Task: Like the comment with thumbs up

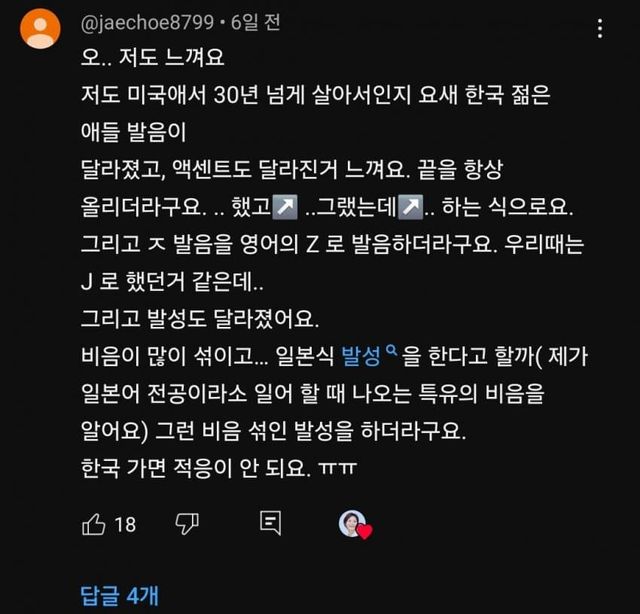Action: [x=93, y=524]
